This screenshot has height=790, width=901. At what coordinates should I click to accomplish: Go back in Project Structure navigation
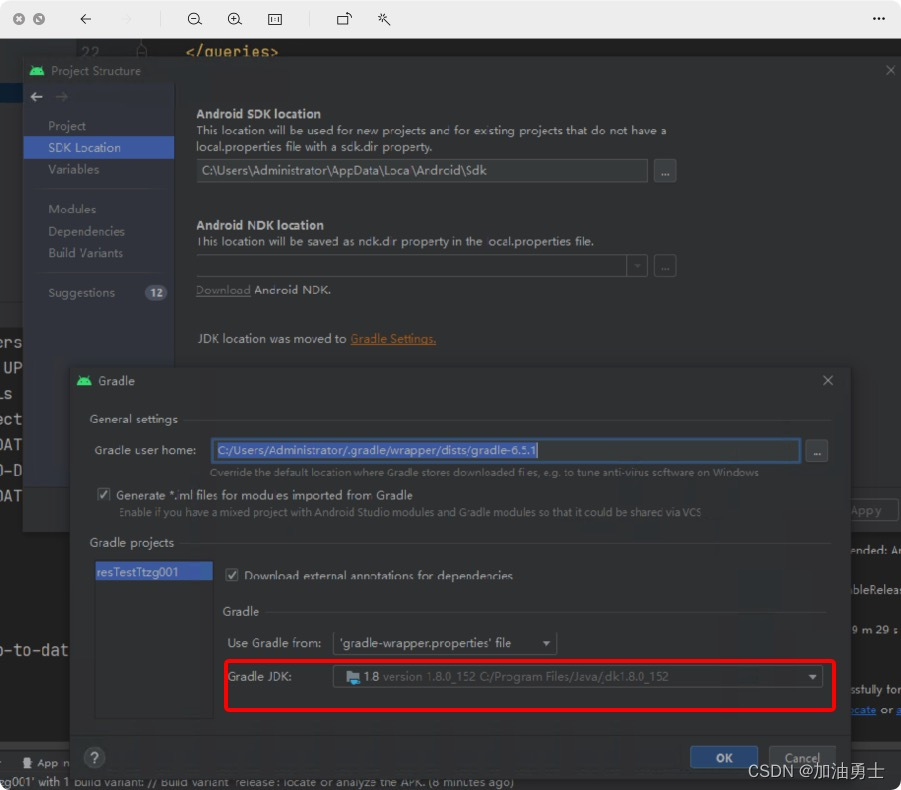(37, 97)
